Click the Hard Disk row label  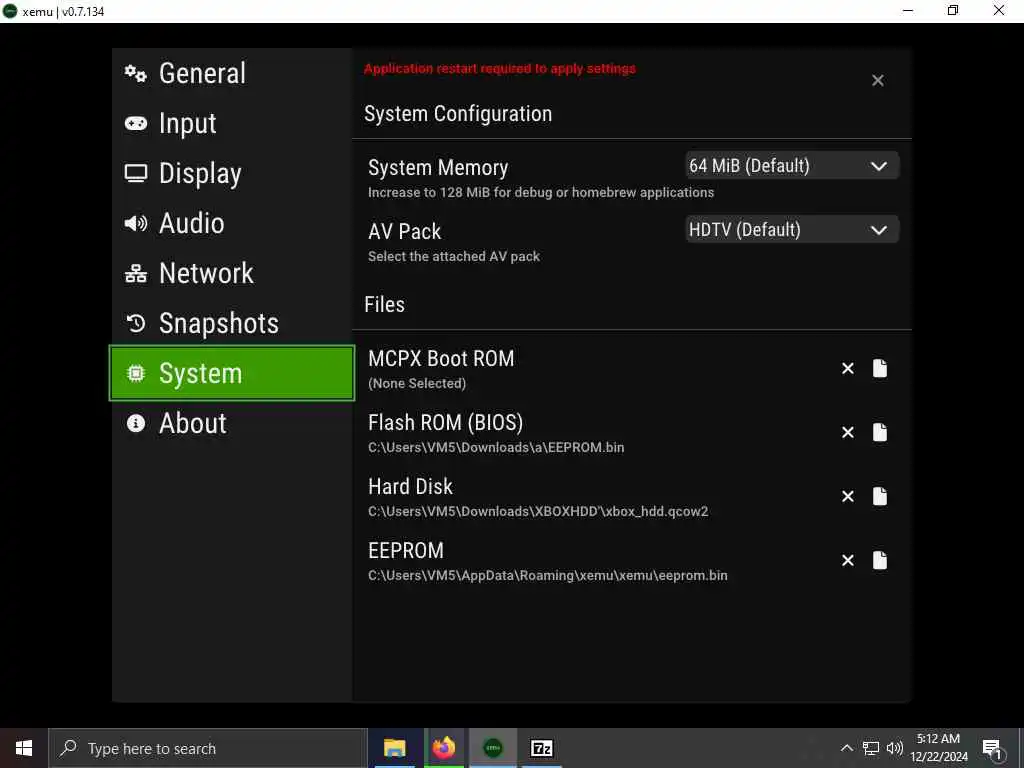(x=410, y=487)
